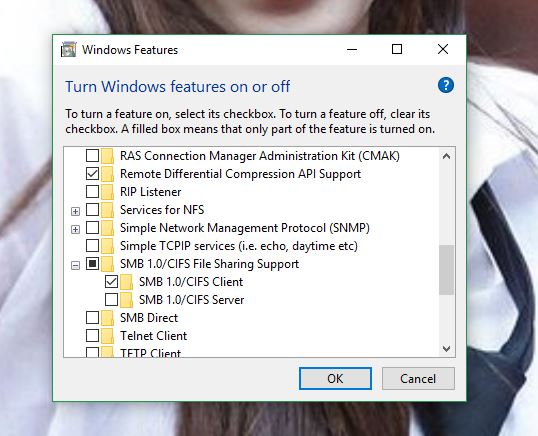Uncheck Remote Differential Compression API Support
This screenshot has height=436, width=538.
92,174
